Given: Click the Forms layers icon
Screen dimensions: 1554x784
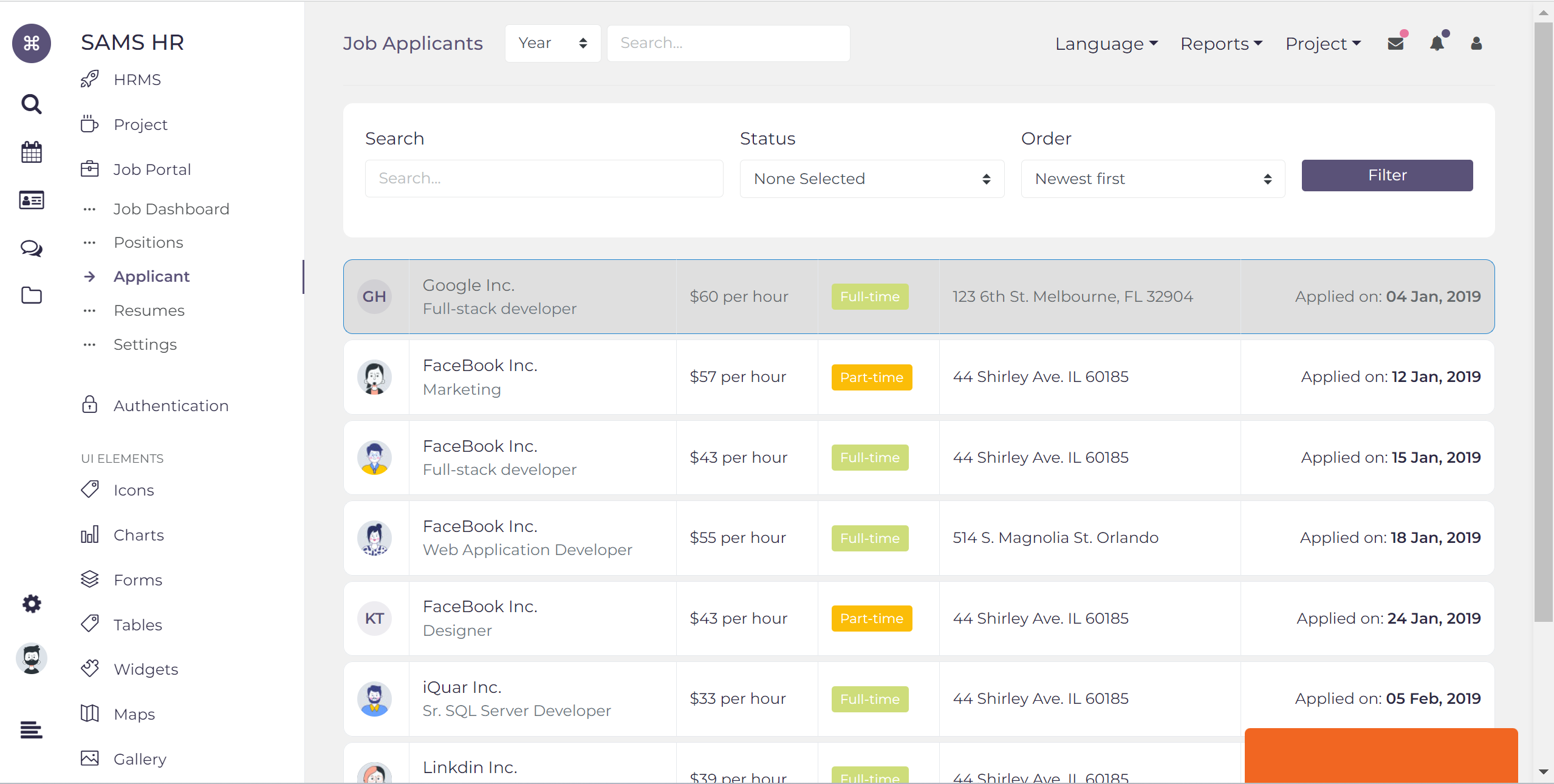Looking at the screenshot, I should pyautogui.click(x=90, y=579).
